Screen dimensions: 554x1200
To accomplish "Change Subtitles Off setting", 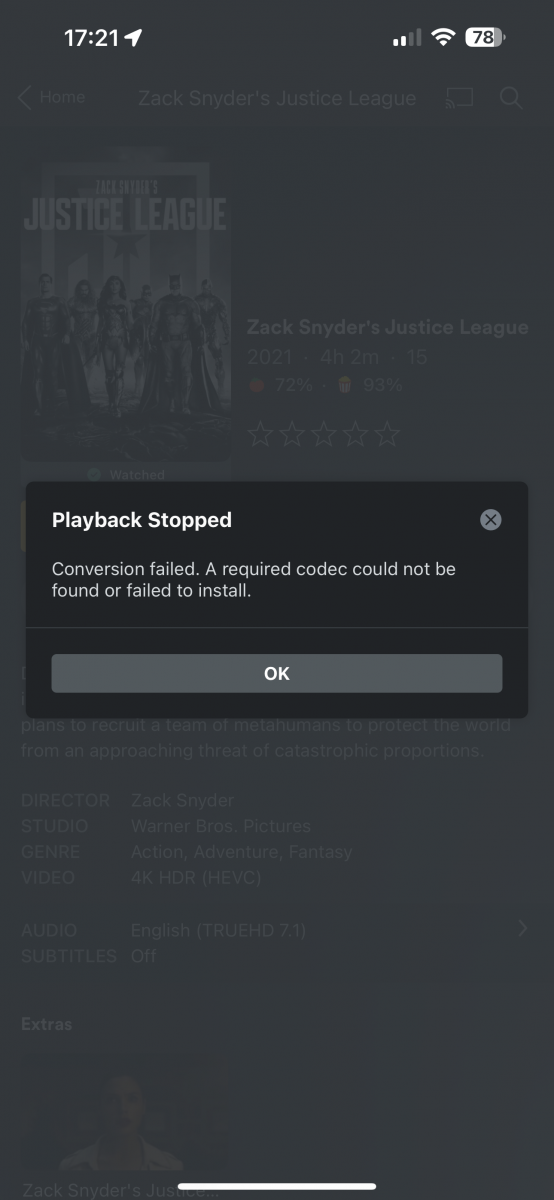I will (144, 956).
